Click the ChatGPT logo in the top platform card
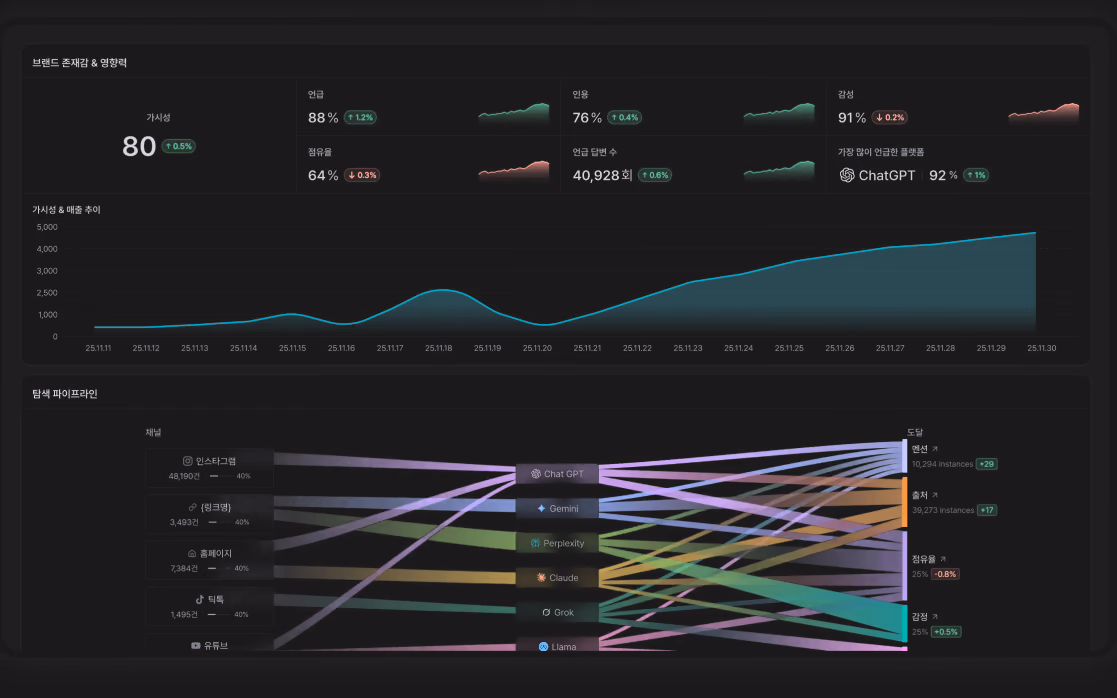Screen dimensions: 1117x698 point(847,175)
